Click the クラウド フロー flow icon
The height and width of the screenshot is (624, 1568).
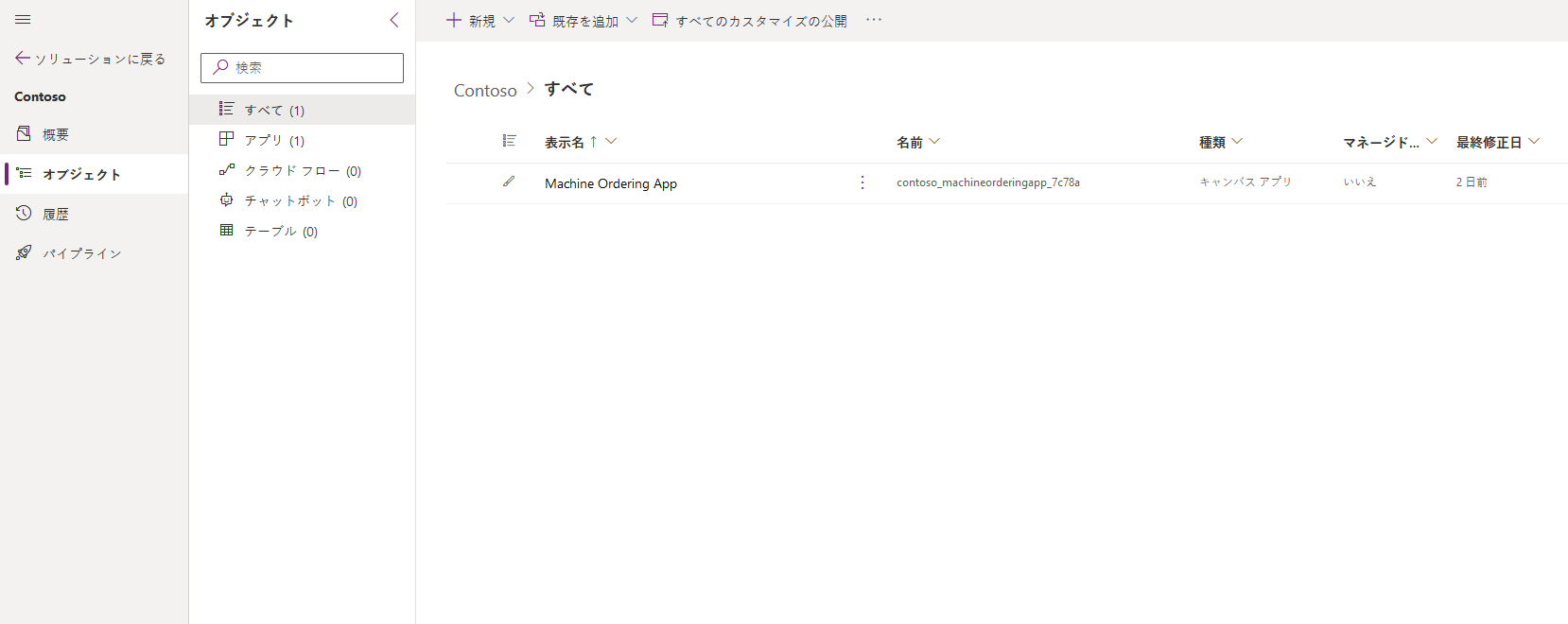(226, 170)
